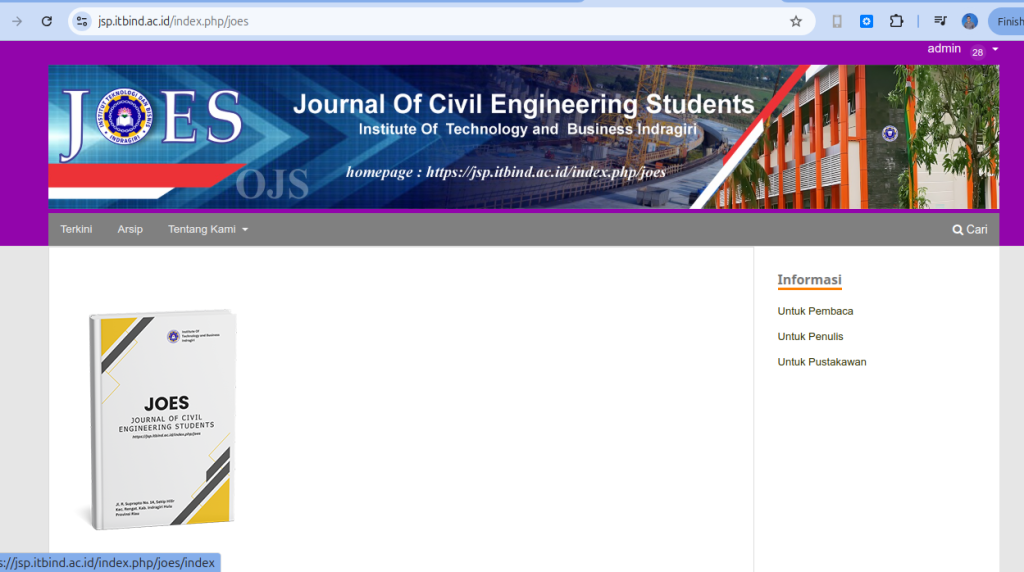Open the Arsip menu item
This screenshot has width=1024, height=572.
pos(130,229)
